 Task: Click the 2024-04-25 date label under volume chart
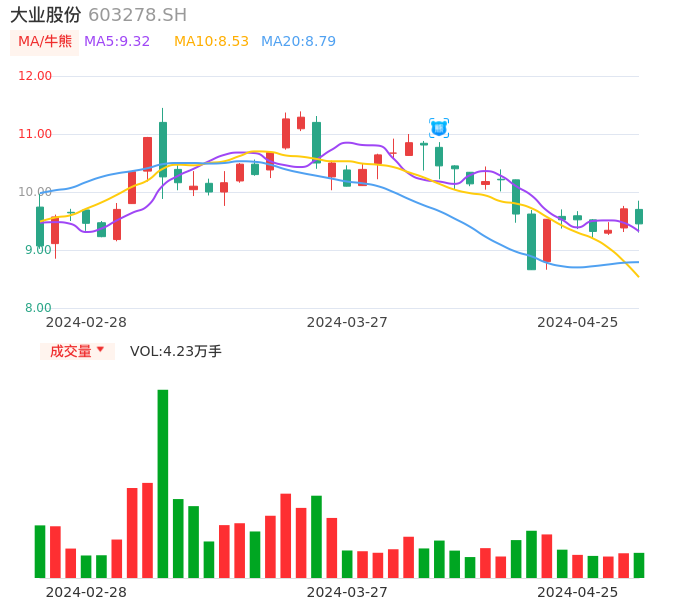click(578, 592)
